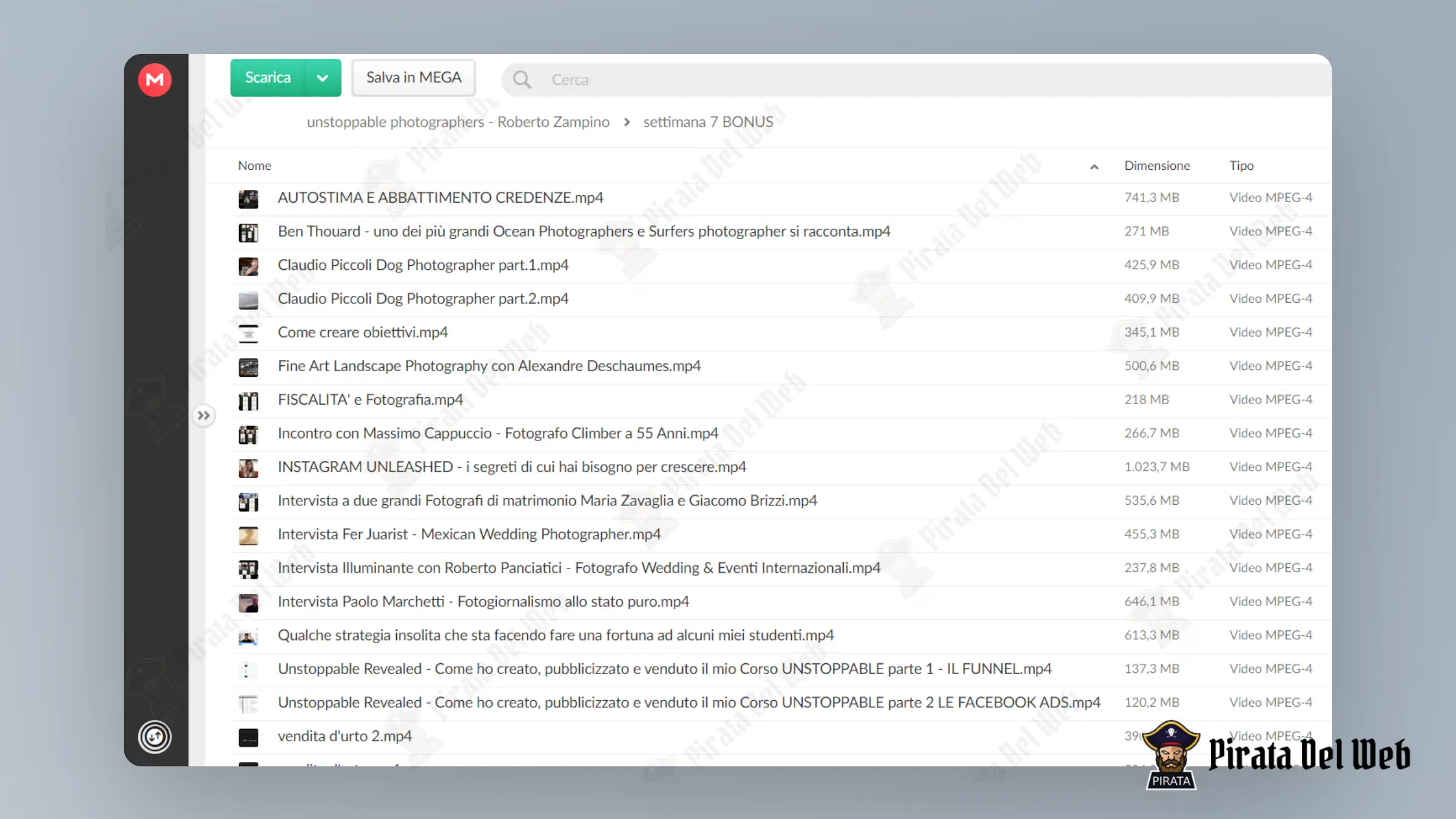Select Claudio Piccoli Dog Photographer part.2.mp4
The height and width of the screenshot is (819, 1456).
tap(423, 298)
